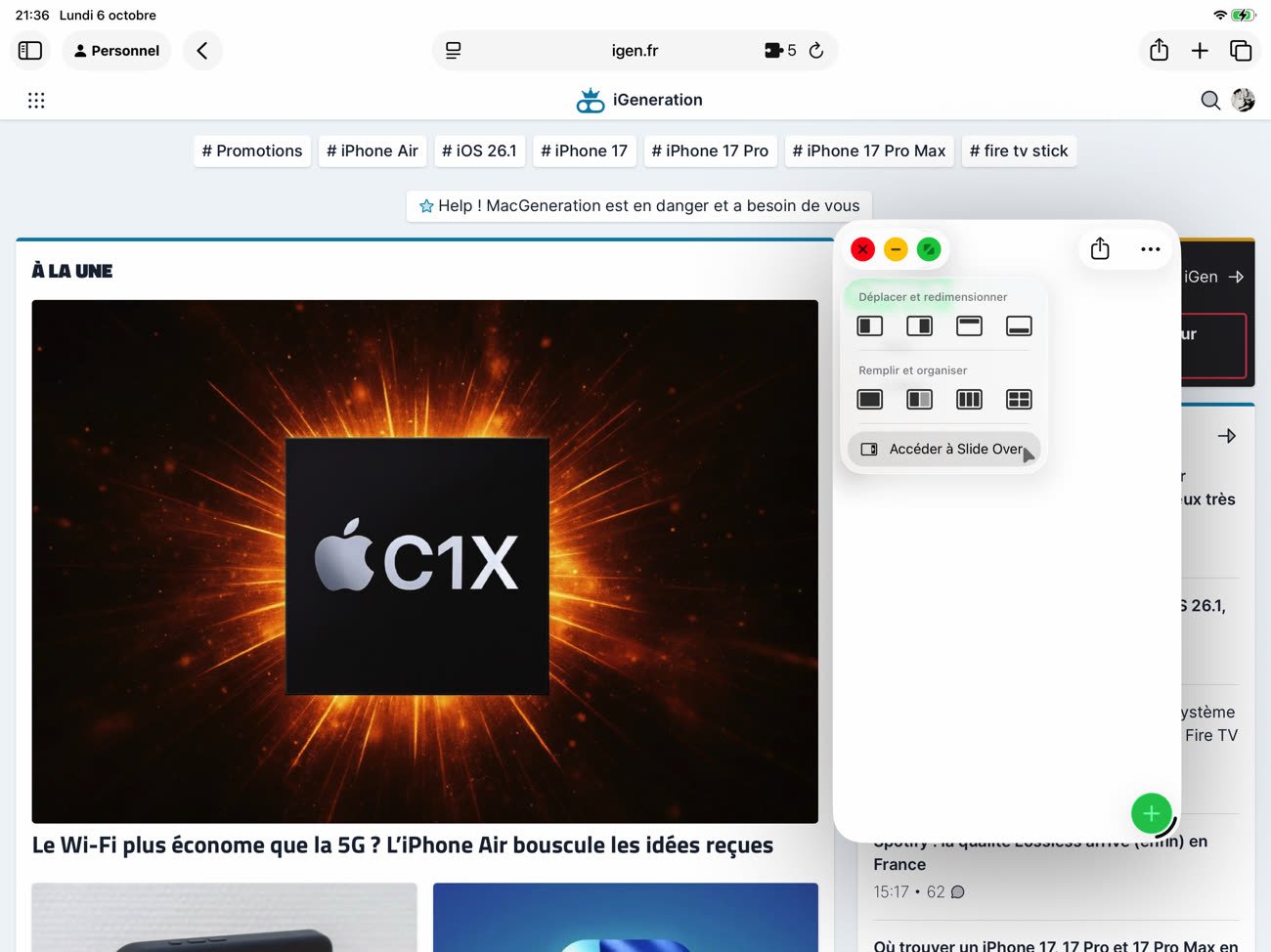Select the # iPhone Air tag
The image size is (1271, 952).
pyautogui.click(x=372, y=151)
